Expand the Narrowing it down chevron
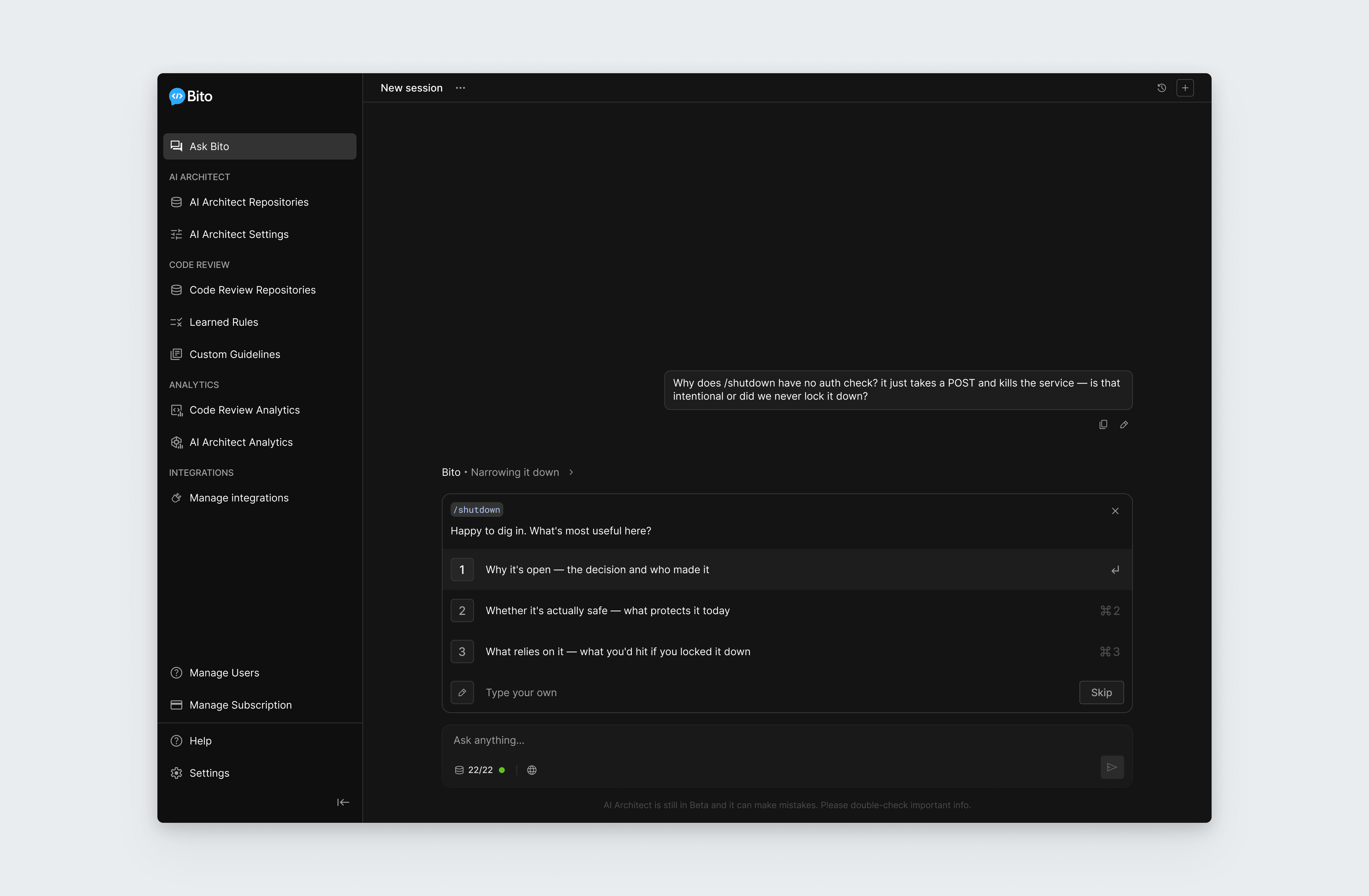Image resolution: width=1369 pixels, height=896 pixels. pos(571,472)
